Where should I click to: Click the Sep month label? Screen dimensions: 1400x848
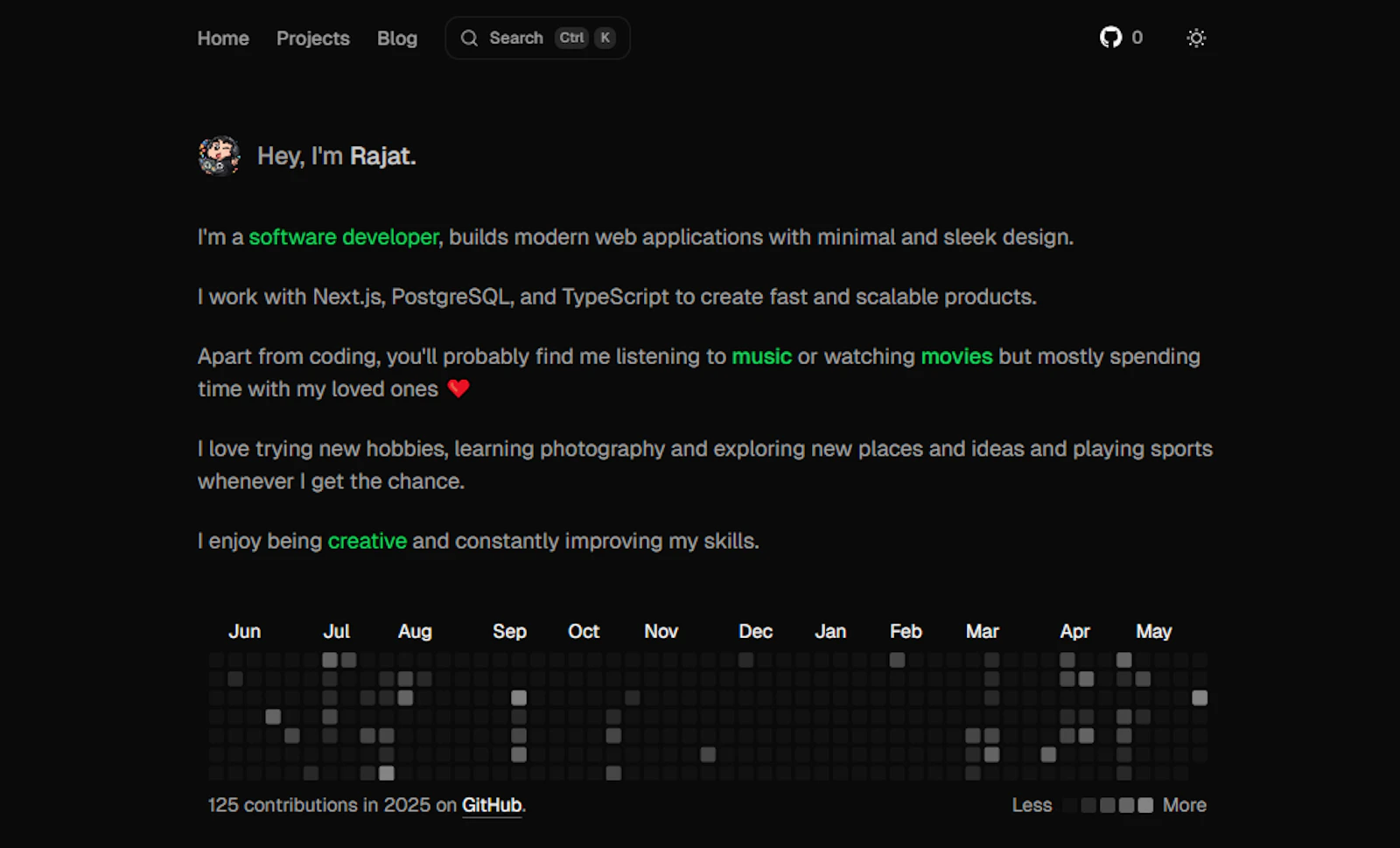tap(509, 631)
